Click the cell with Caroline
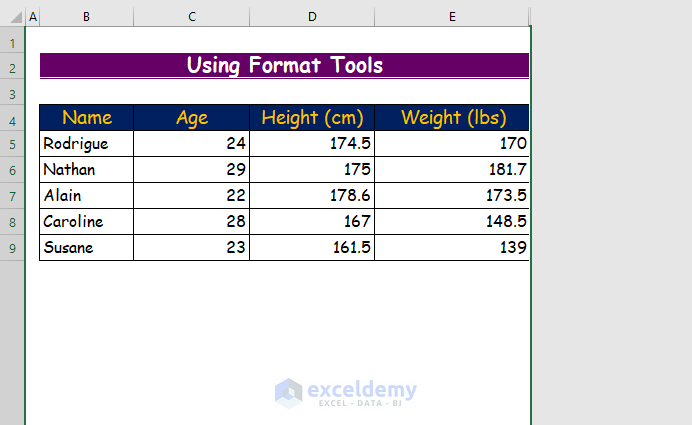The width and height of the screenshot is (692, 425). pyautogui.click(x=86, y=222)
